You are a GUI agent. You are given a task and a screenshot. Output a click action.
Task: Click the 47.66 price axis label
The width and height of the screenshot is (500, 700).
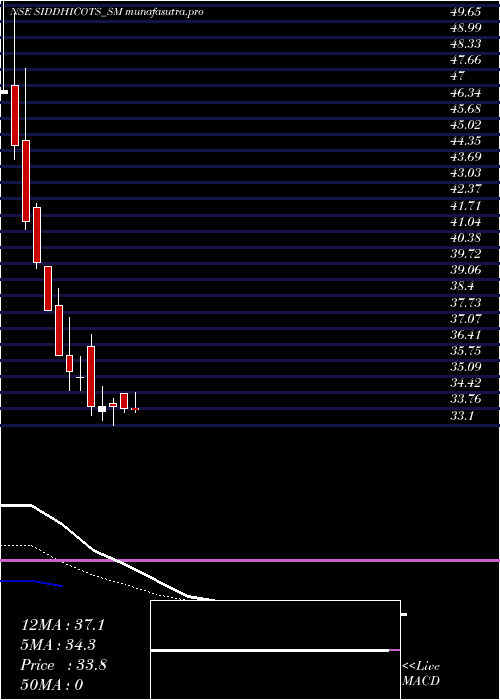tap(465, 60)
